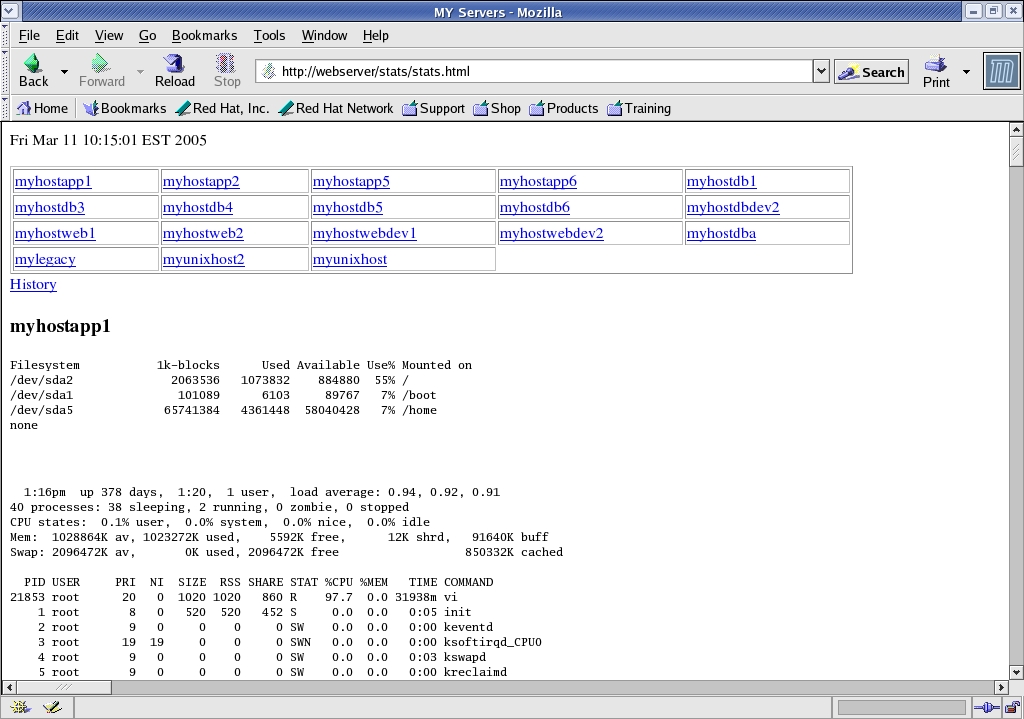Click the Mozilla throbber logo

click(999, 70)
